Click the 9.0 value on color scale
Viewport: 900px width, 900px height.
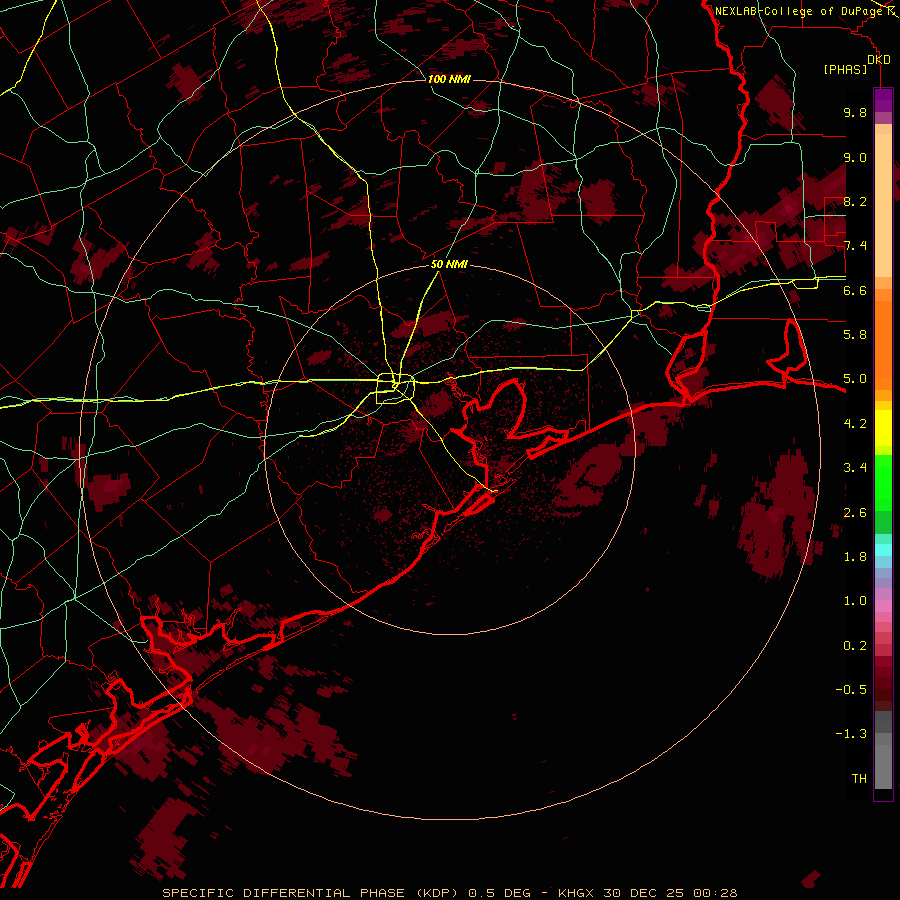click(x=855, y=157)
